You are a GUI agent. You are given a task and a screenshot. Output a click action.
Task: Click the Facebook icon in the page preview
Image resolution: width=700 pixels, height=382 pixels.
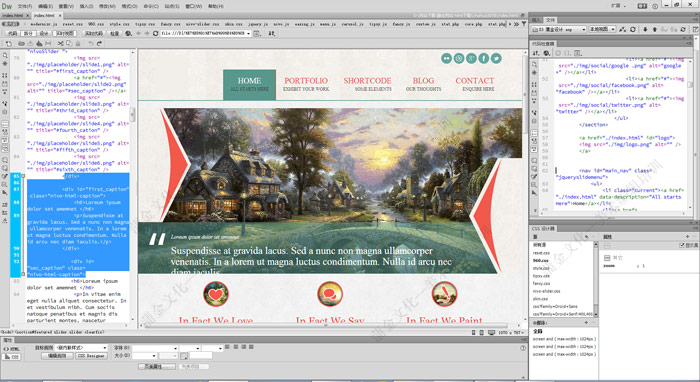pyautogui.click(x=483, y=58)
